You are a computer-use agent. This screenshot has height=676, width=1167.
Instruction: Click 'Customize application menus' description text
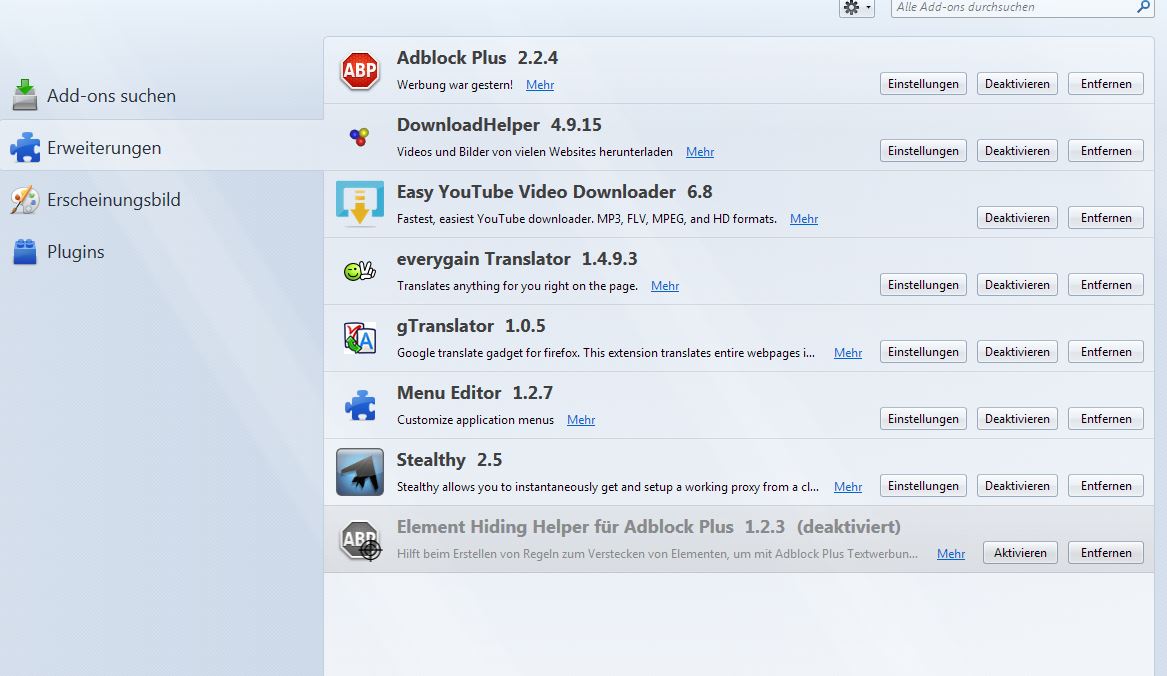[475, 420]
